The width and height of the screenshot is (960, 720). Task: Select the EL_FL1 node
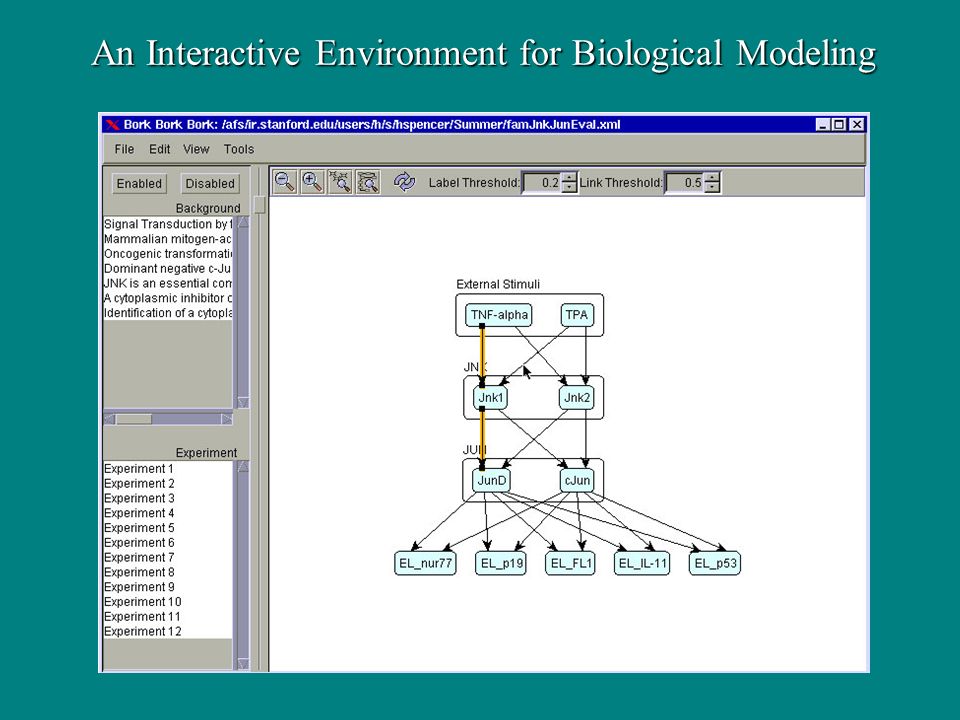click(570, 563)
